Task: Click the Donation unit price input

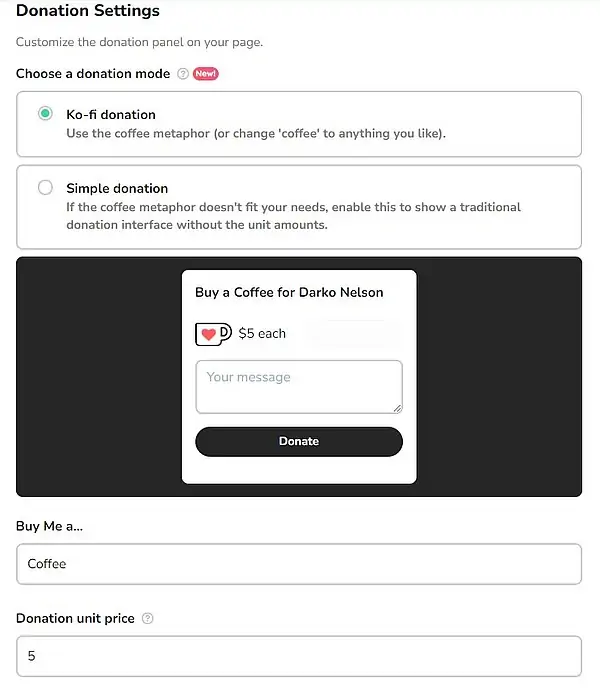Action: point(299,656)
